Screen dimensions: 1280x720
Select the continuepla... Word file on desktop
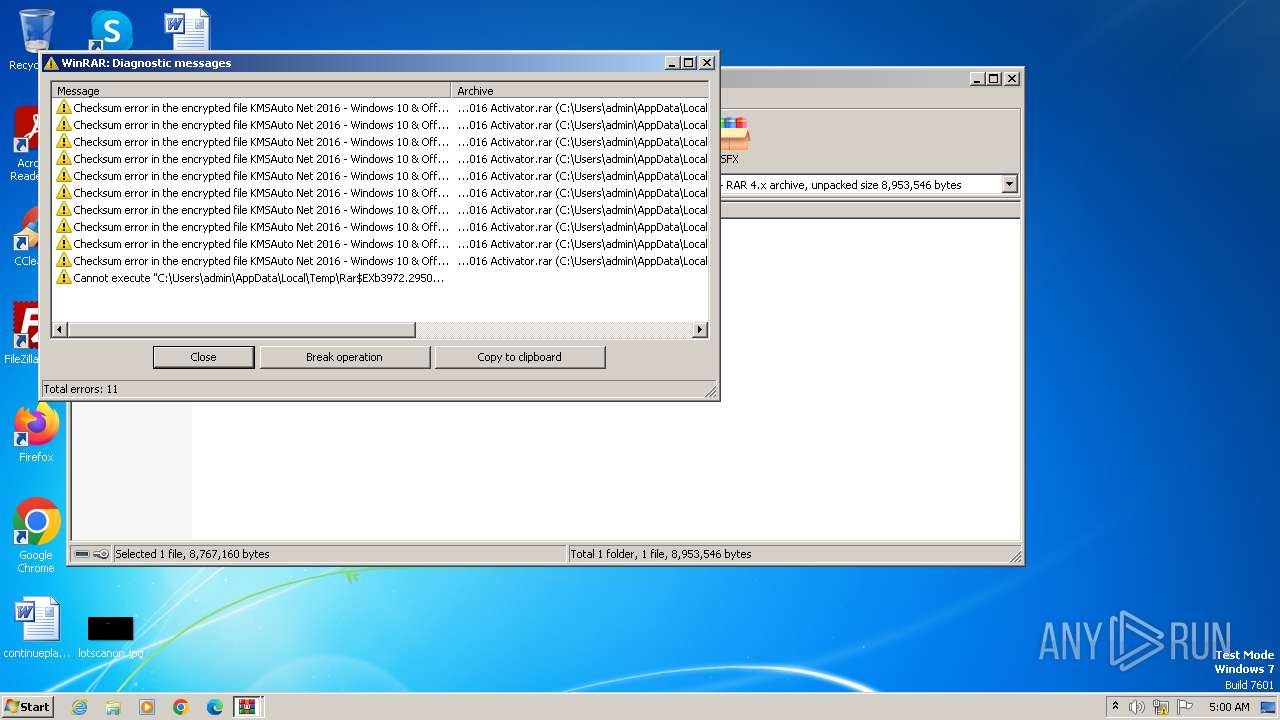37,628
